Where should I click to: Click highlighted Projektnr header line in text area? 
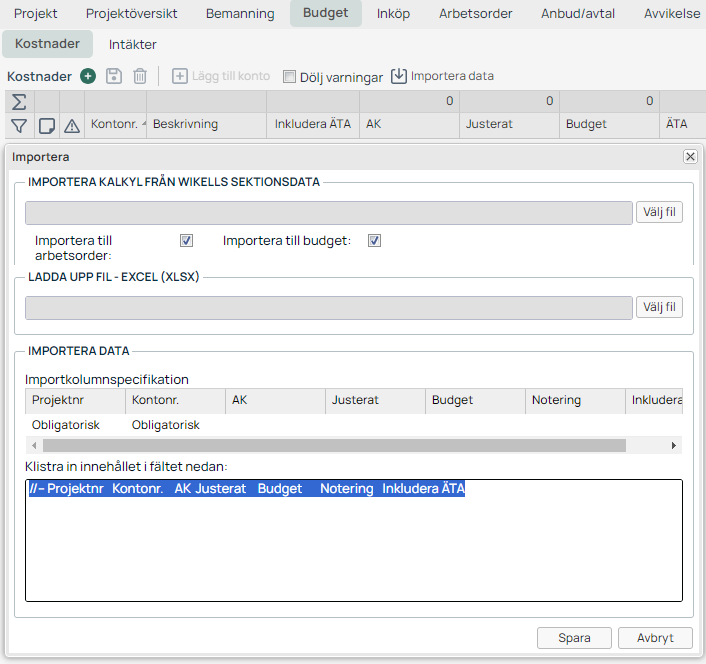(247, 489)
